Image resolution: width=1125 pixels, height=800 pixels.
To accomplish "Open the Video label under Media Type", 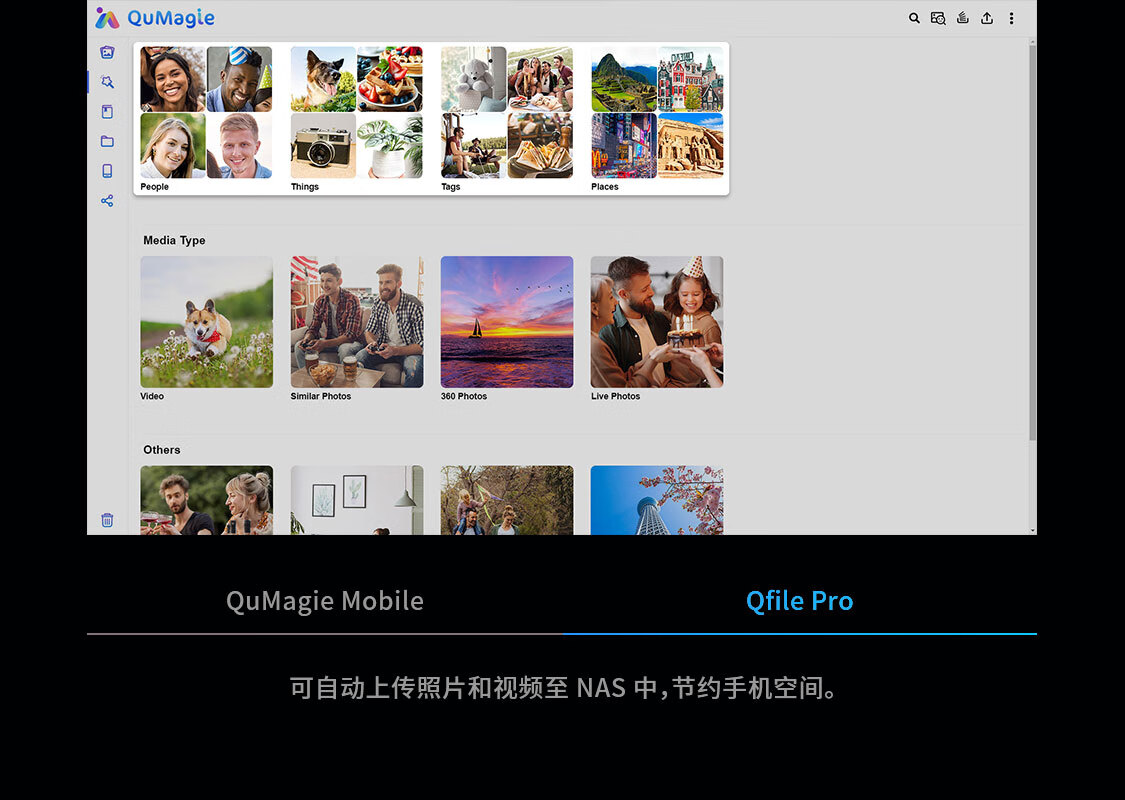I will coord(151,396).
